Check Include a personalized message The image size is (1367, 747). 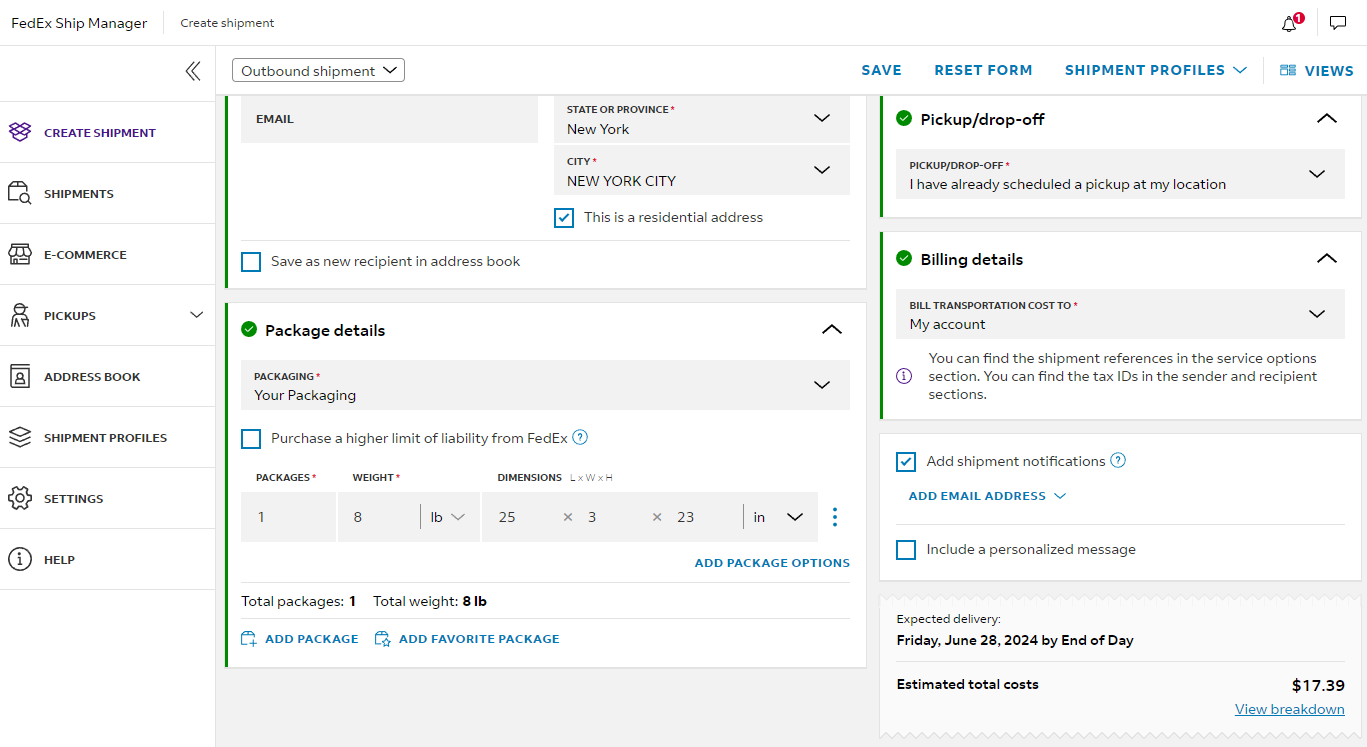click(906, 549)
